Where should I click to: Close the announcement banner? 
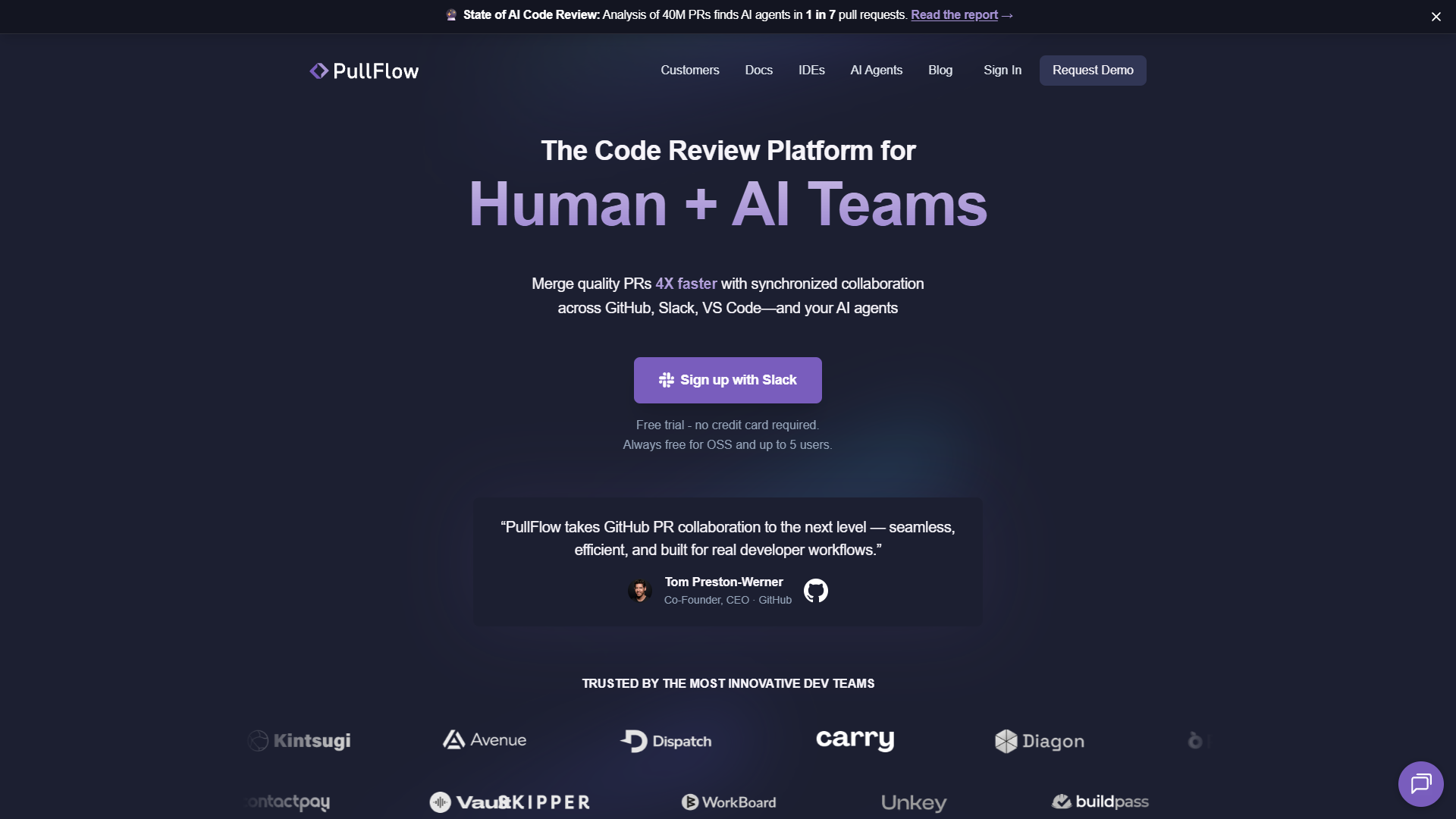coord(1436,17)
